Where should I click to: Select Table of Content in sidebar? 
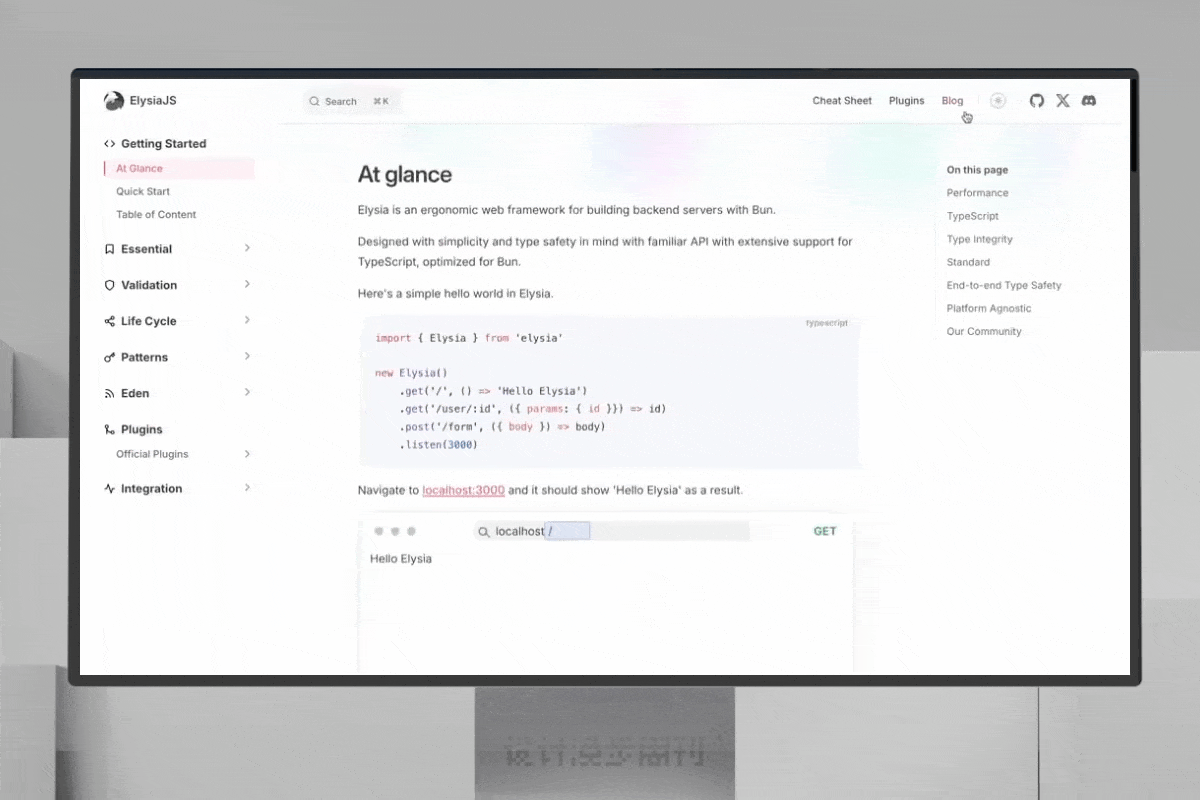pos(156,215)
